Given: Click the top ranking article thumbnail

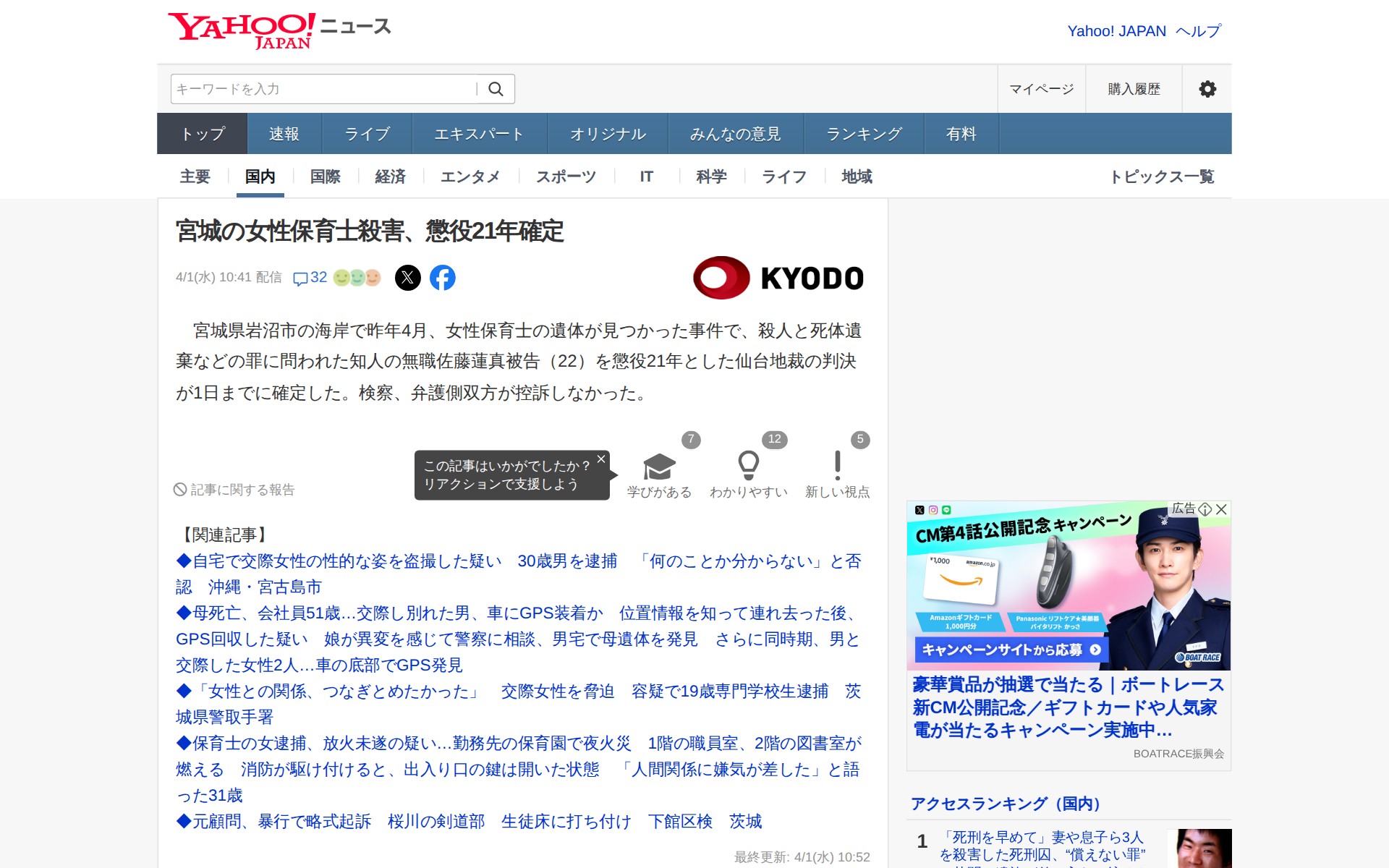Looking at the screenshot, I should coord(1199,848).
